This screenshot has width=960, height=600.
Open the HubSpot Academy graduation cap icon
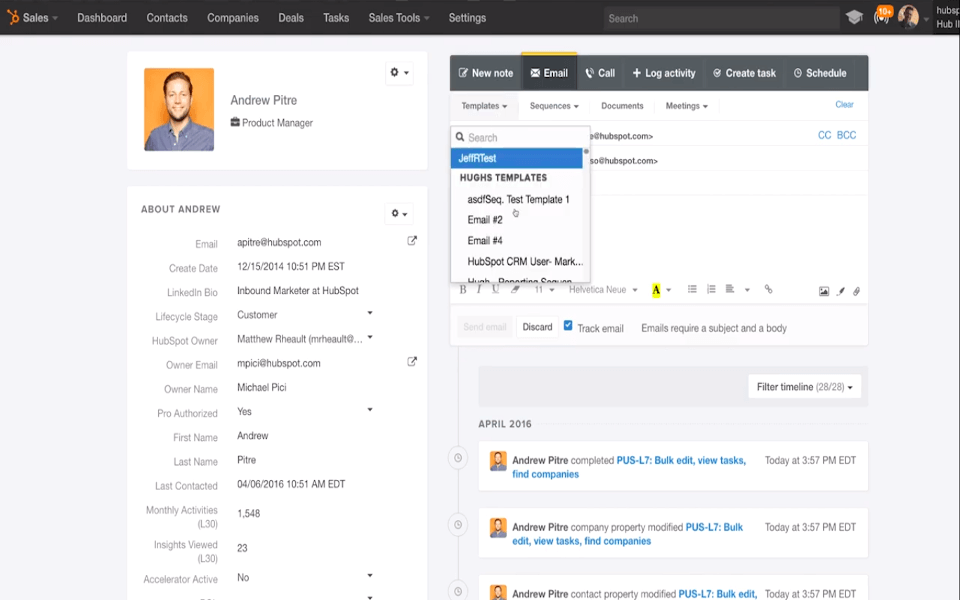[x=854, y=17]
